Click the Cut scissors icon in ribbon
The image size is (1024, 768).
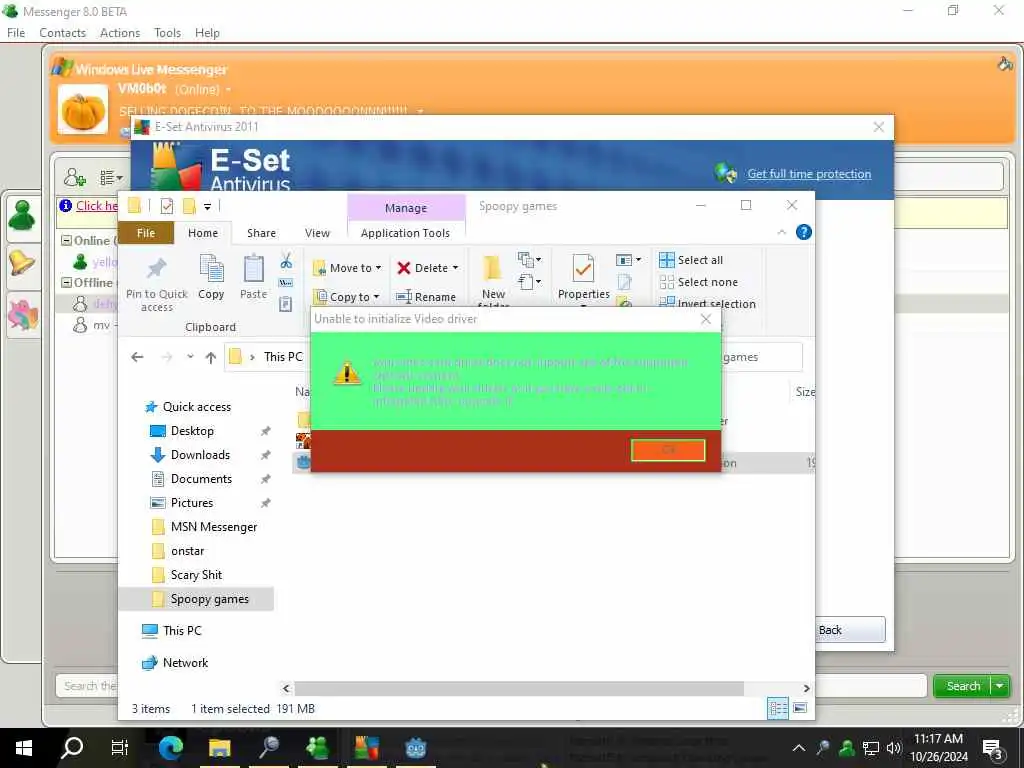pyautogui.click(x=286, y=261)
